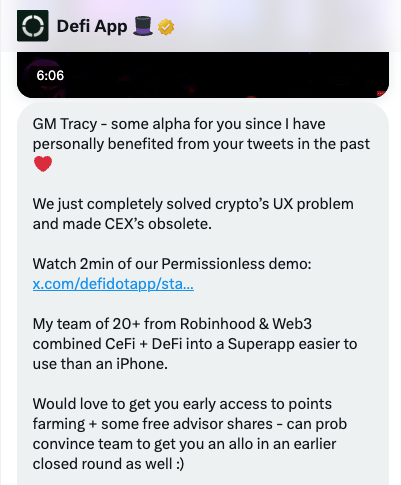Click the 'free advisor shares' line
Screen dimensions: 401x485
pyautogui.click(x=190, y=424)
